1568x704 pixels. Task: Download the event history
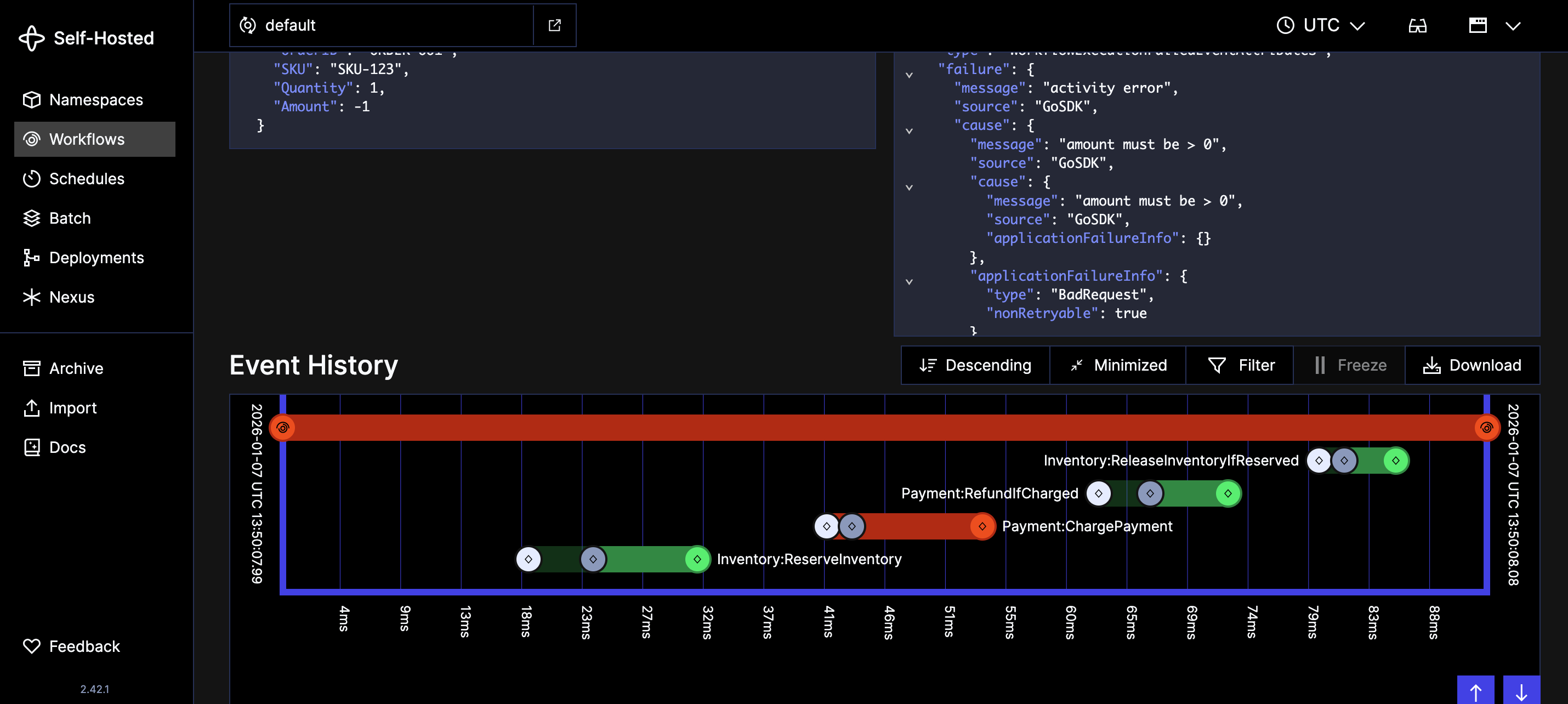click(x=1473, y=365)
